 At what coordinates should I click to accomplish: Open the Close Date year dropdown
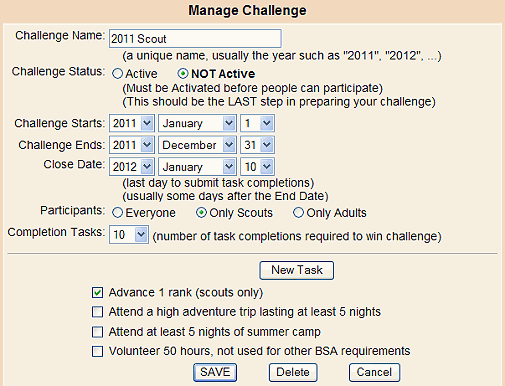pyautogui.click(x=132, y=167)
